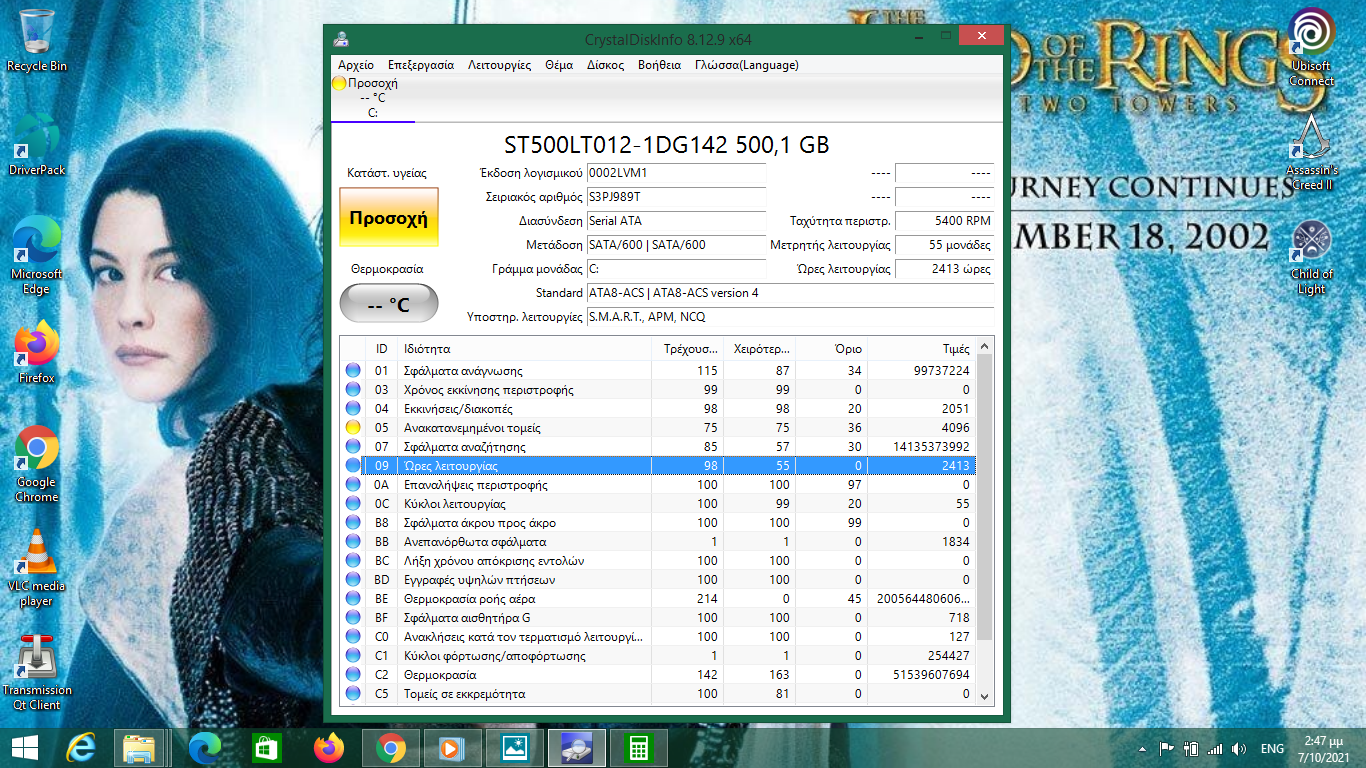
Task: Click the volume speaker icon in the tray
Action: point(1240,749)
